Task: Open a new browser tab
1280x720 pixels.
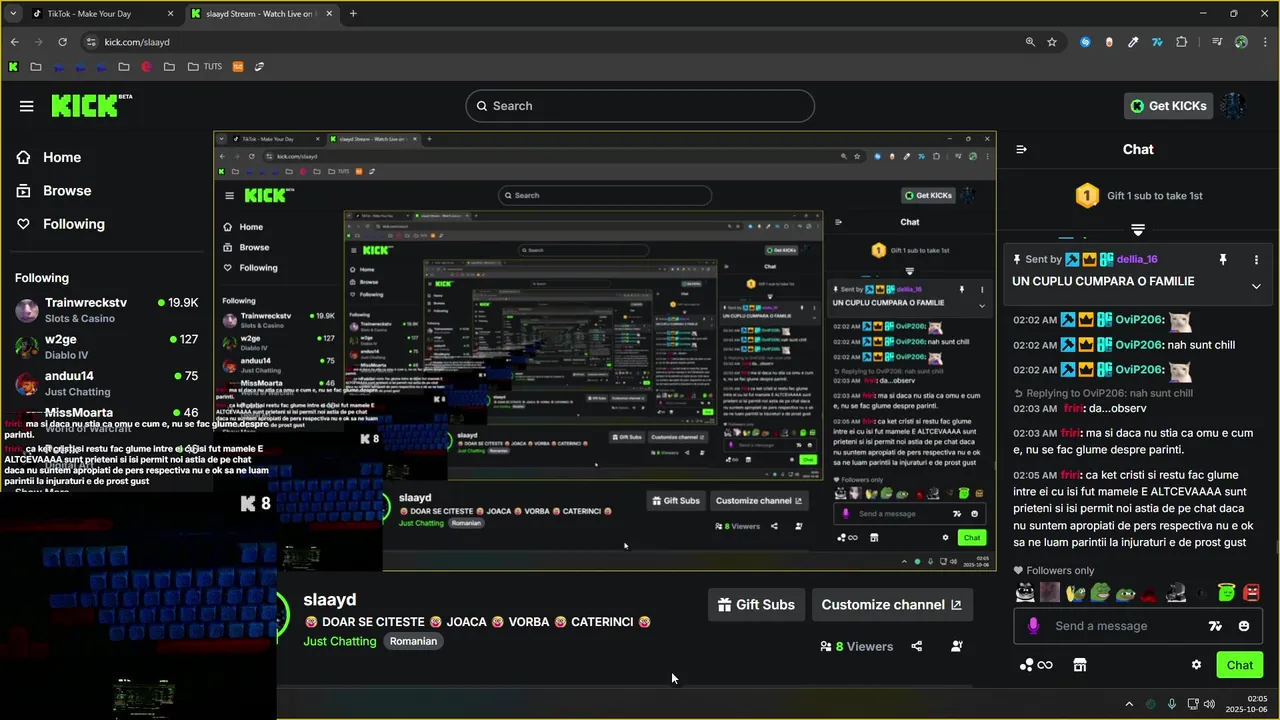Action: point(353,14)
